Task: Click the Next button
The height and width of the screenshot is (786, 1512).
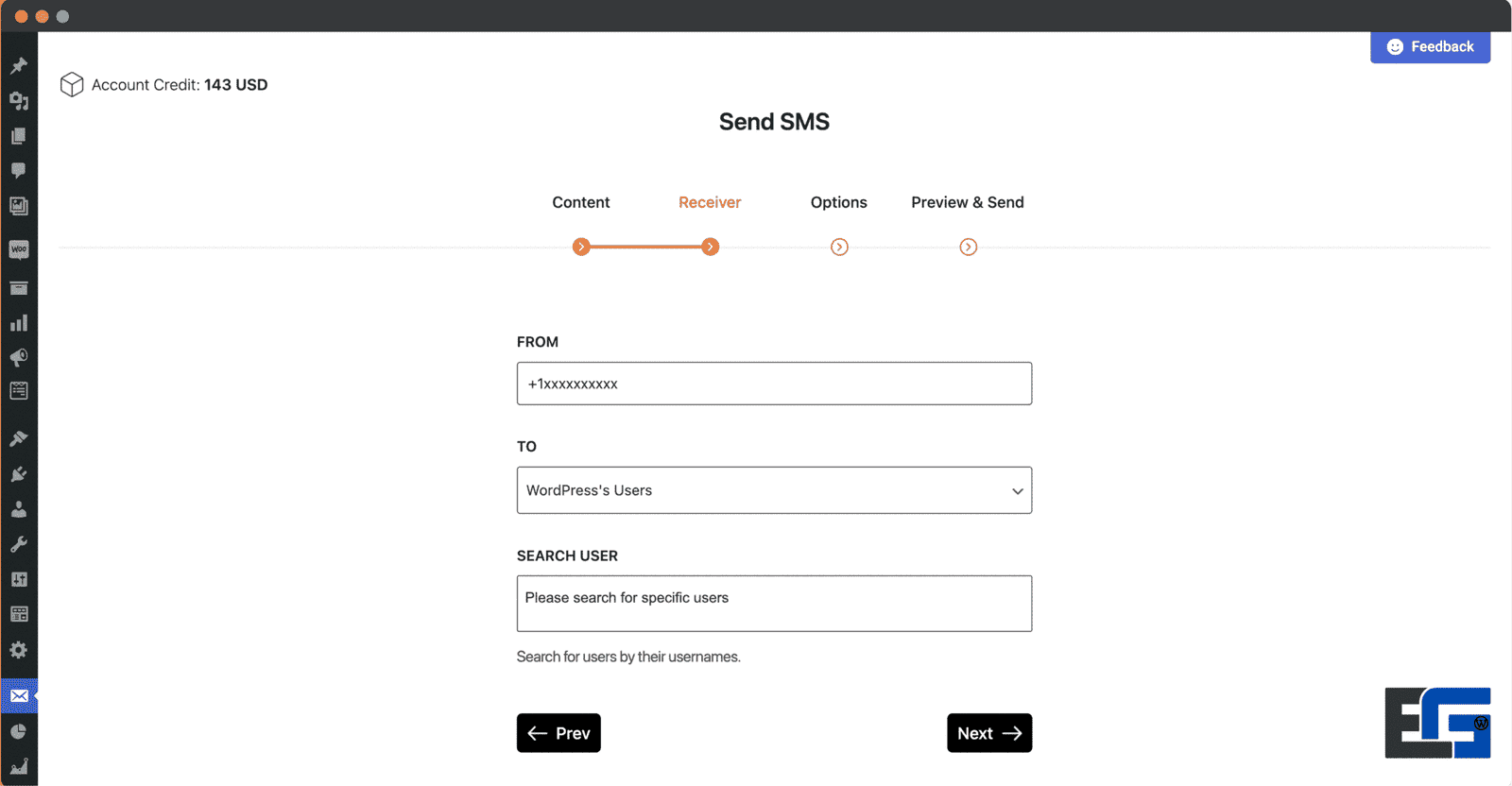Action: [989, 733]
